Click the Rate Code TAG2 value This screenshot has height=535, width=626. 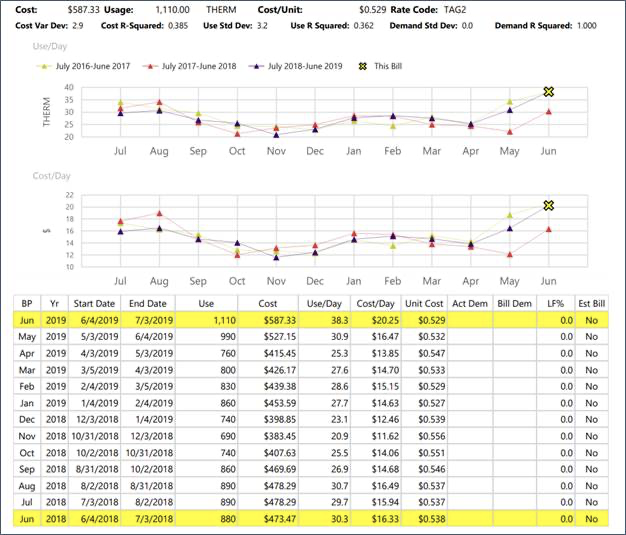coord(454,8)
